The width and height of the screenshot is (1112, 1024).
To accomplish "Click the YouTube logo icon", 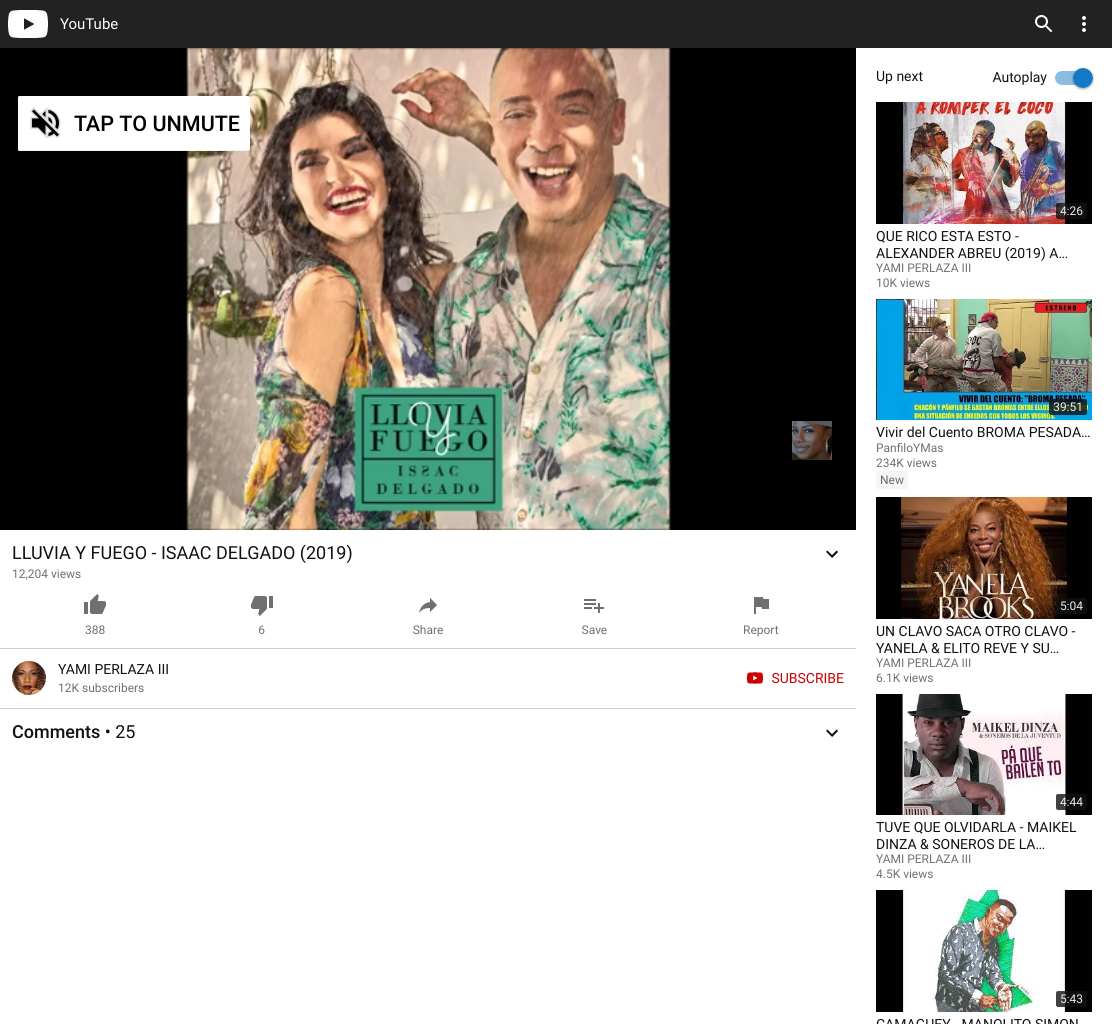I will tap(28, 23).
